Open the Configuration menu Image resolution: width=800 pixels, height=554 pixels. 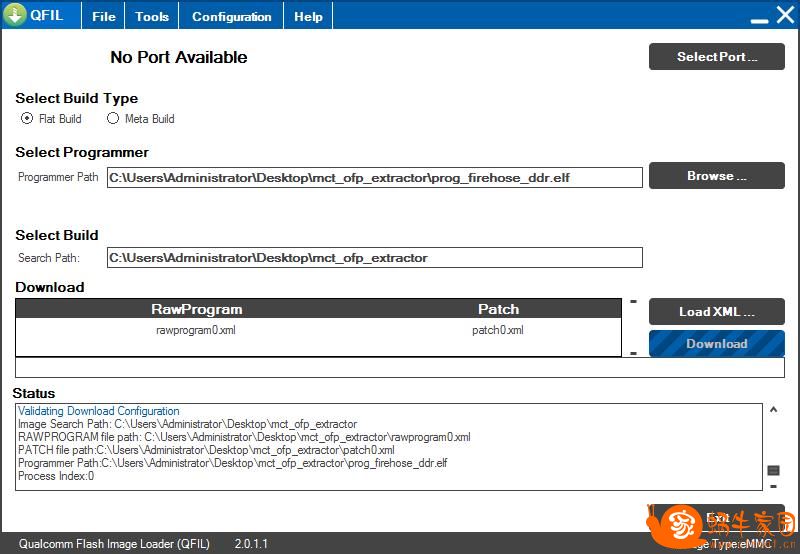click(232, 16)
